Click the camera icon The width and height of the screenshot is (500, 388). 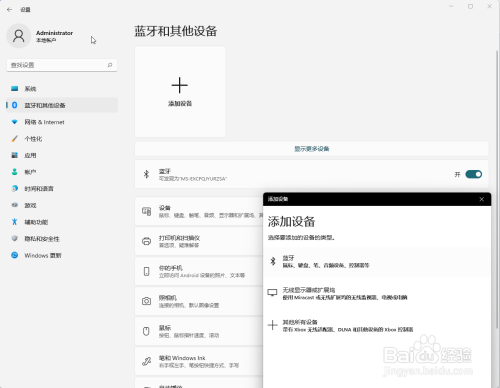pyautogui.click(x=146, y=301)
